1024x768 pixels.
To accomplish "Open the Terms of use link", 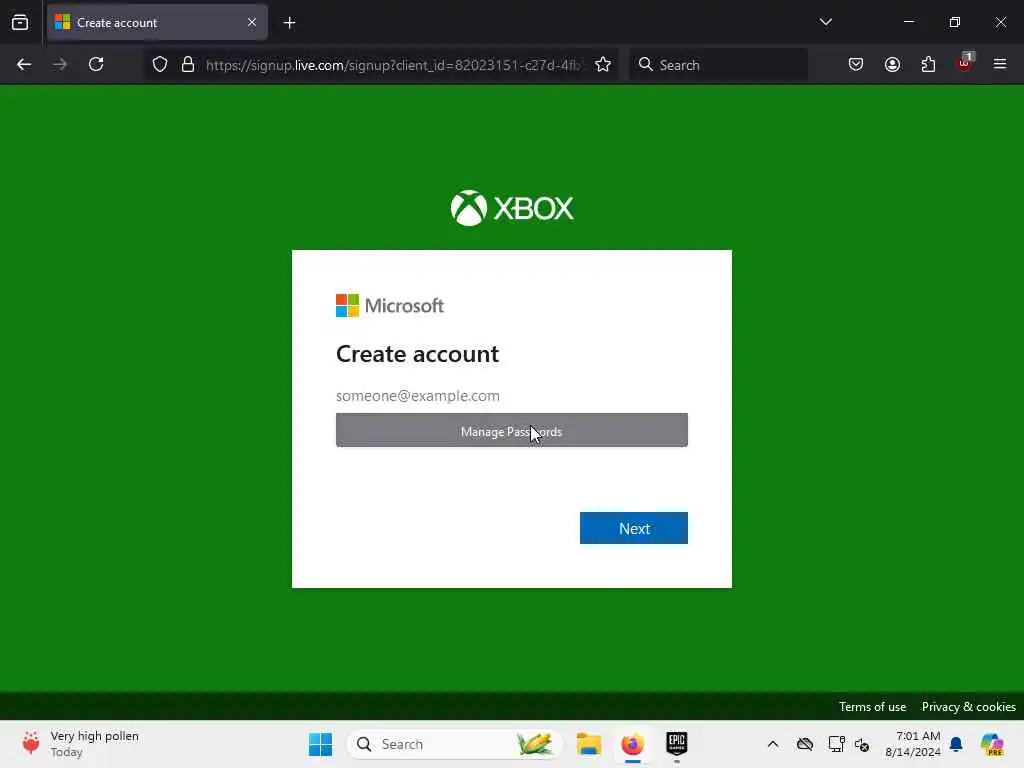I will 872,707.
